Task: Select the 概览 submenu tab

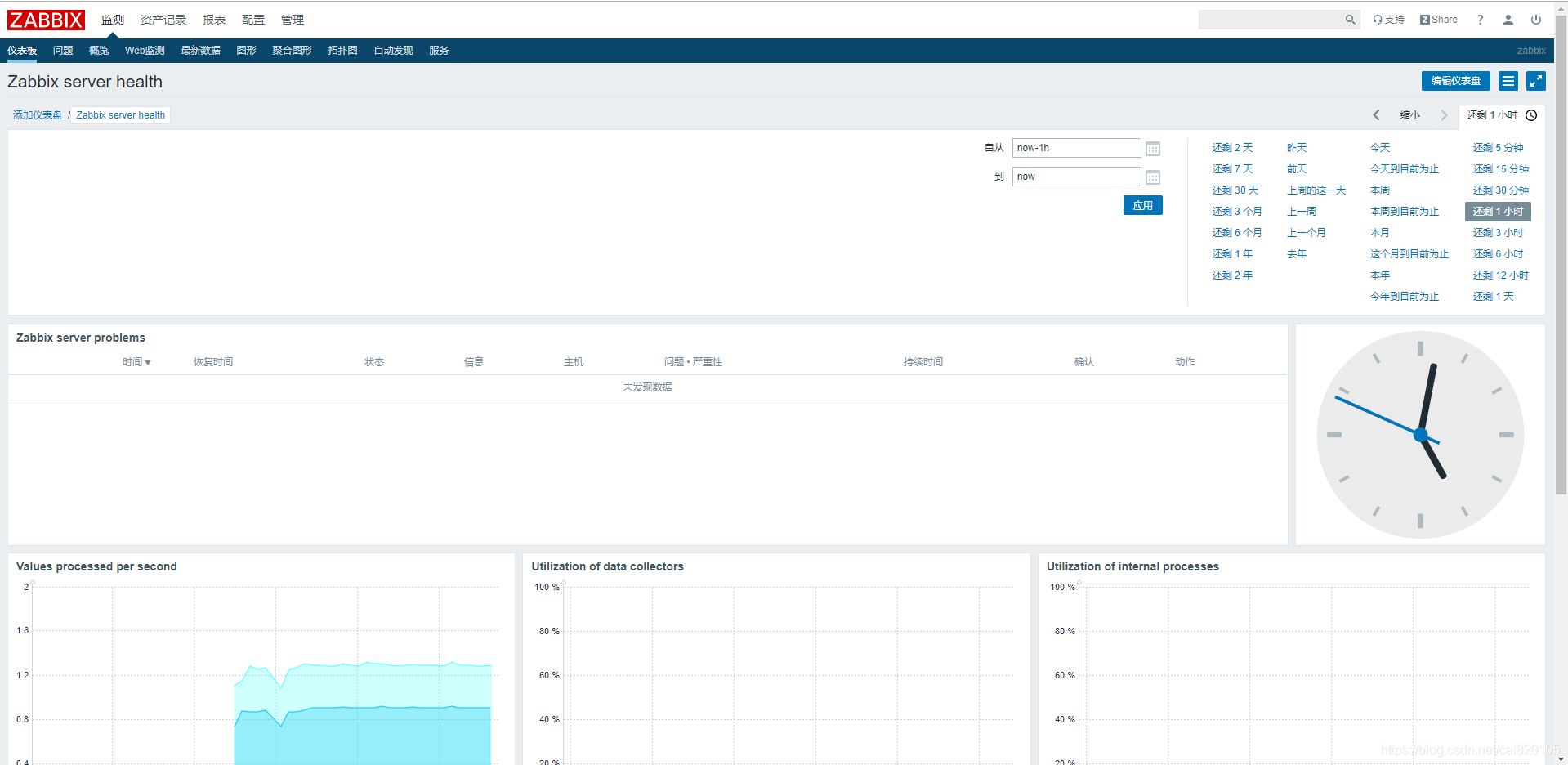Action: [99, 51]
